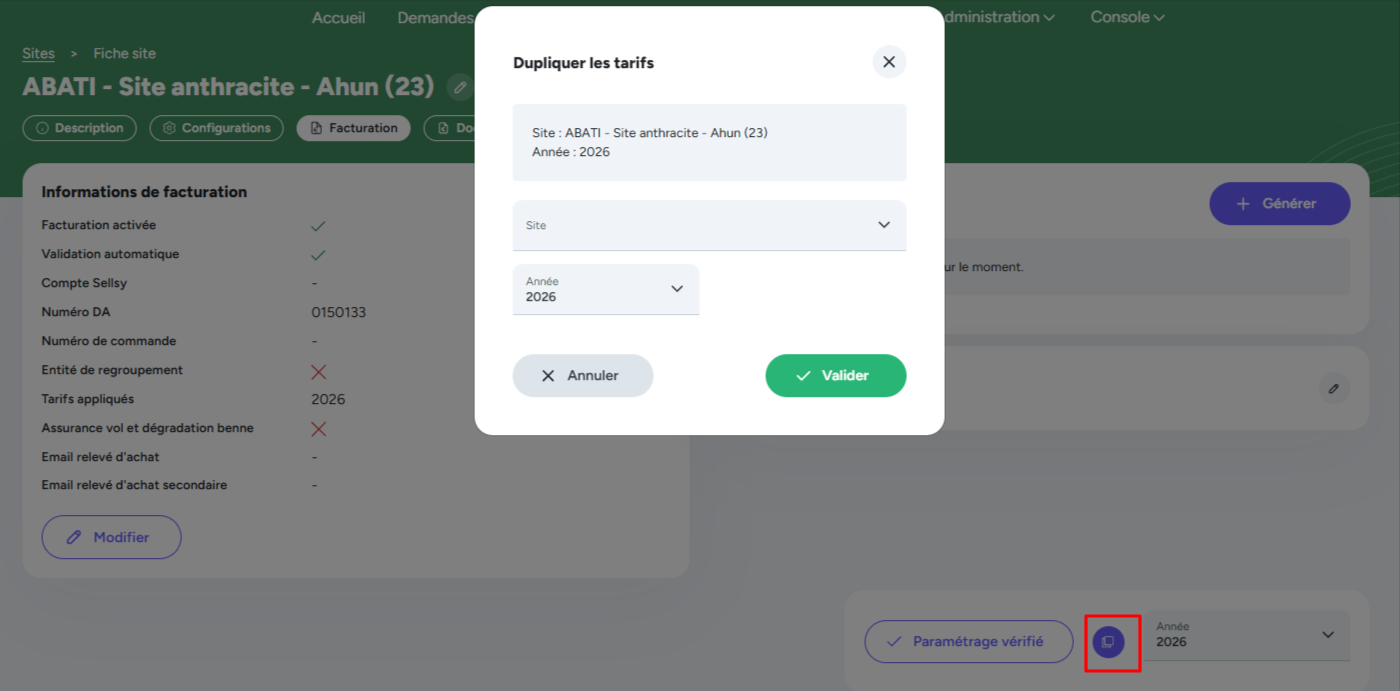Click the Générer button
Screen dimensions: 1400x691
1279,204
